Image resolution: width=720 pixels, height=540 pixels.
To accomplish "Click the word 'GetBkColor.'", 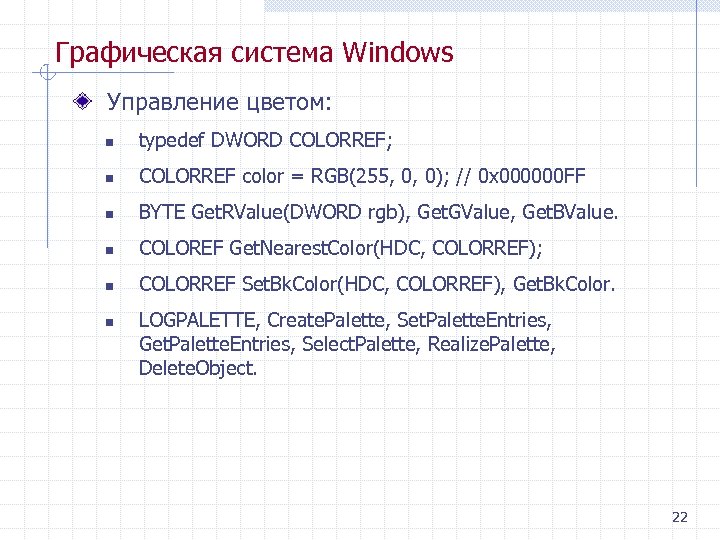I will pyautogui.click(x=563, y=284).
